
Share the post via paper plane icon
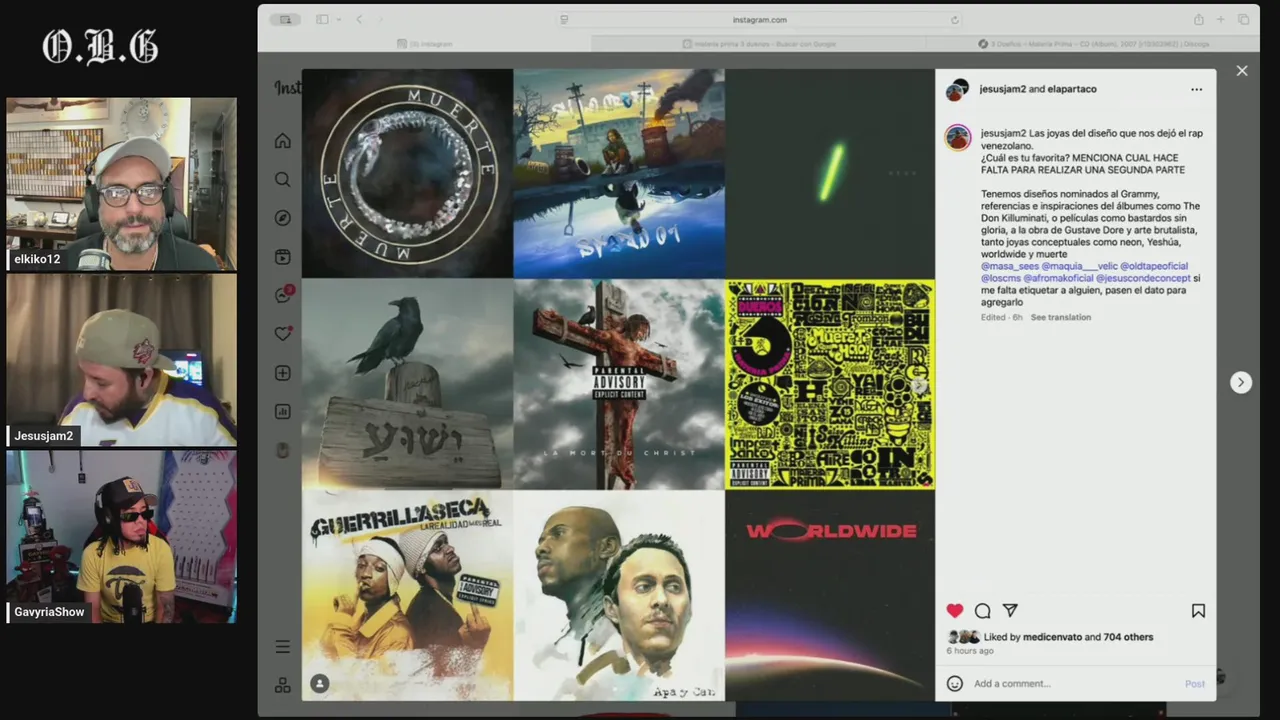(x=1010, y=611)
